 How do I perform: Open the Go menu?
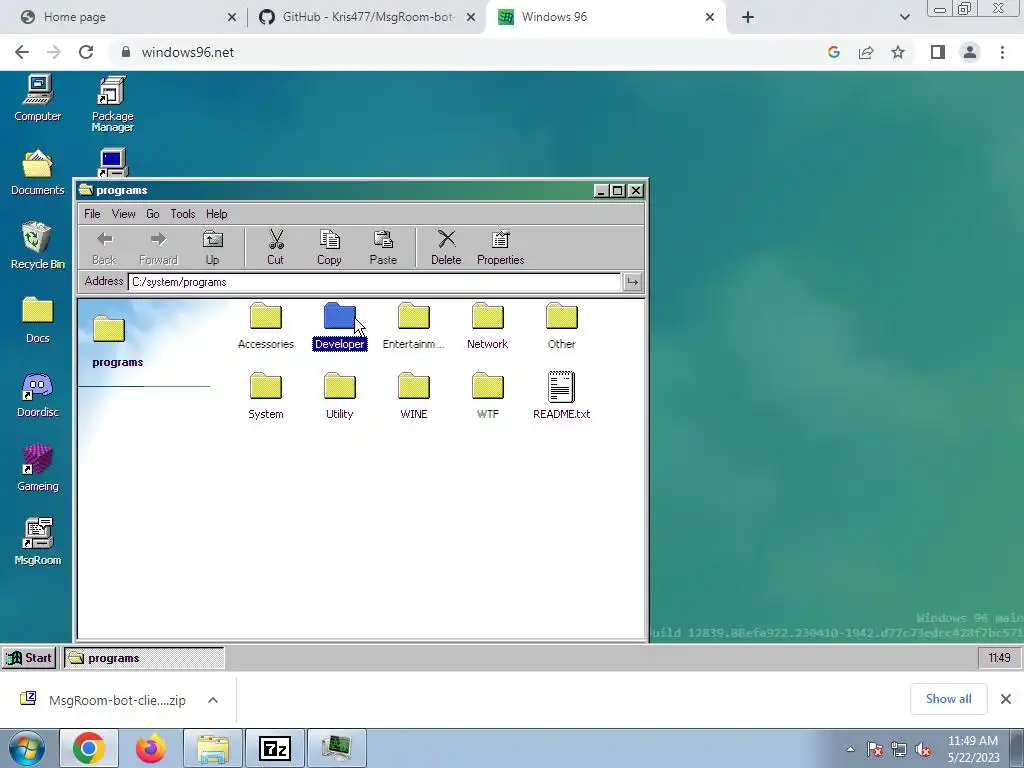pos(153,214)
